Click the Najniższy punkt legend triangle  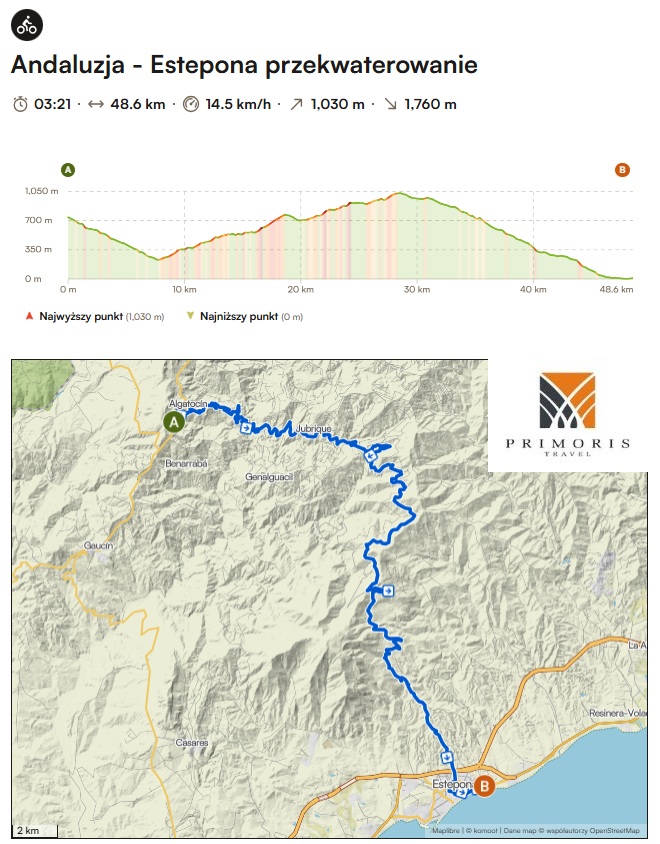(190, 316)
